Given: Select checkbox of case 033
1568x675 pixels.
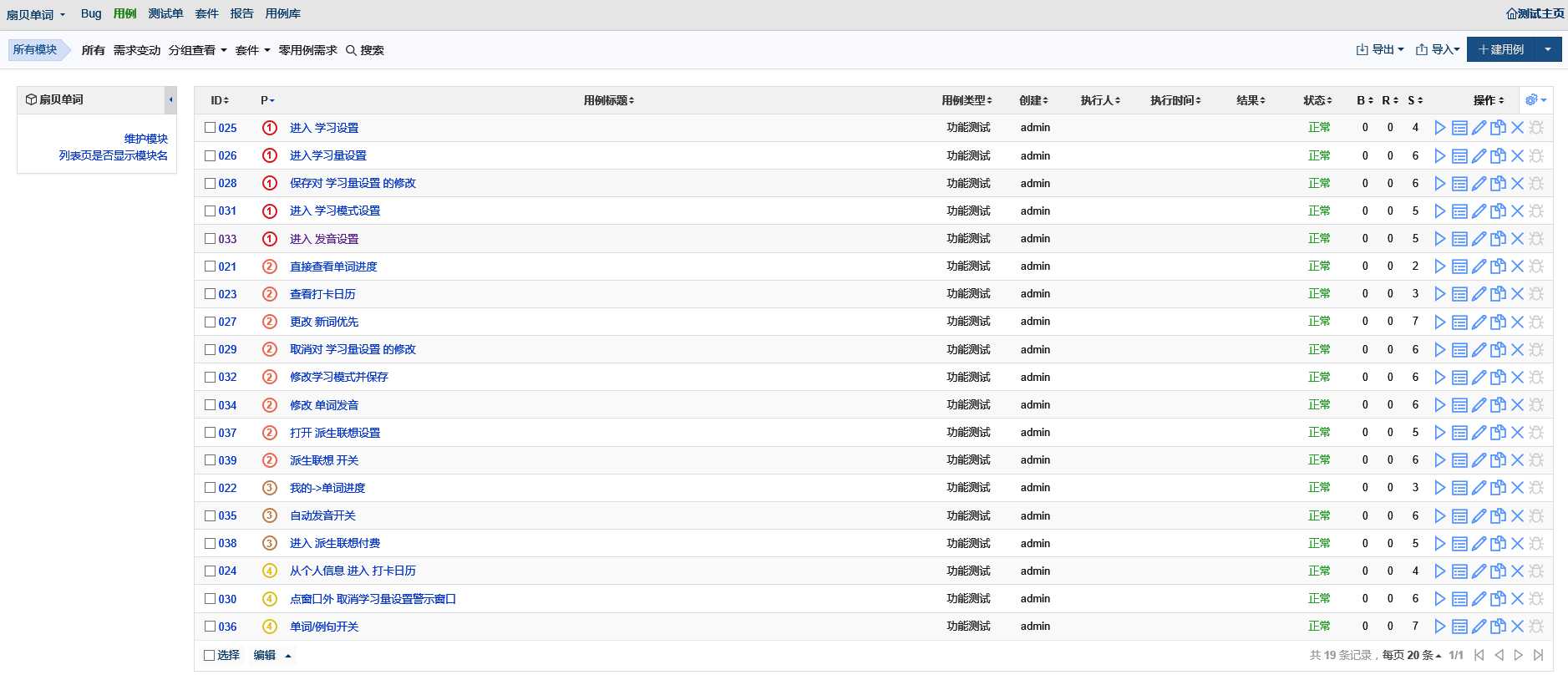Looking at the screenshot, I should [211, 238].
